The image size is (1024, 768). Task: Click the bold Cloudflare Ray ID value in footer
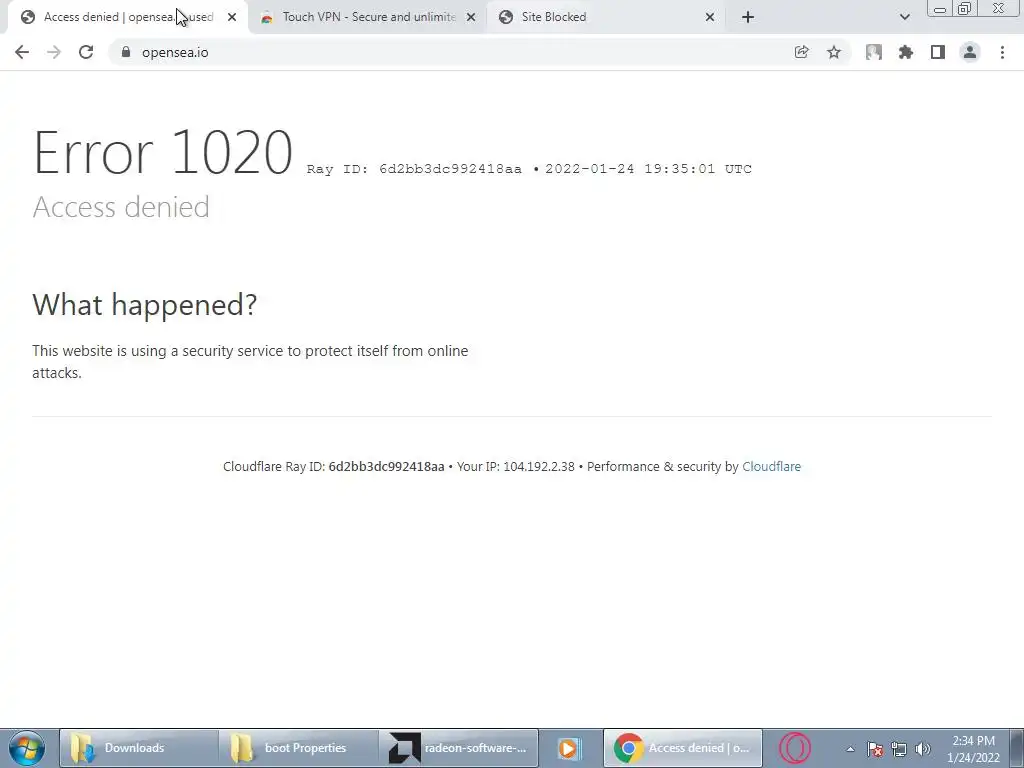coord(386,466)
